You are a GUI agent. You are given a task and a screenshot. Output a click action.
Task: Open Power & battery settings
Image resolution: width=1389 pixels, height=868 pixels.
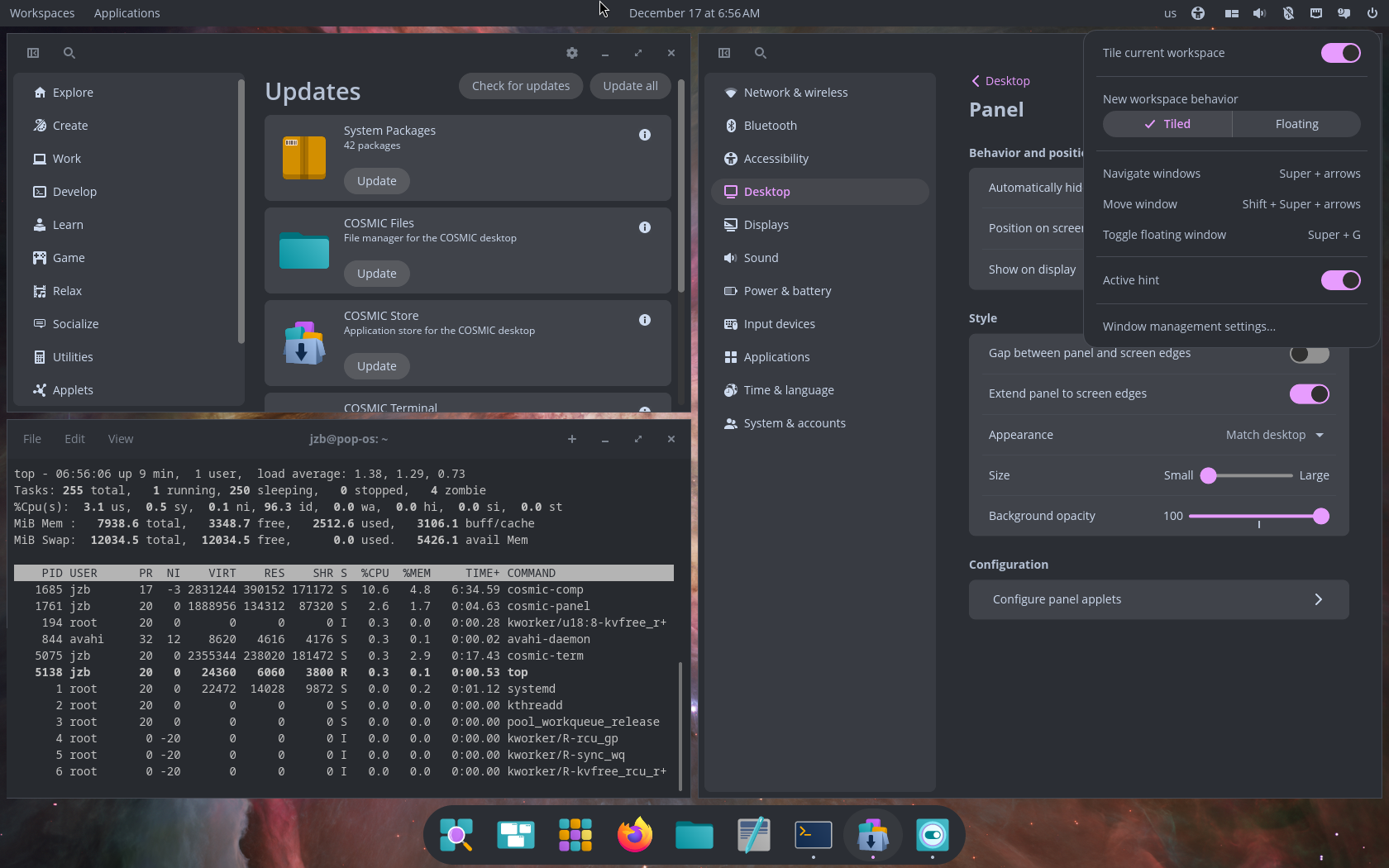point(787,290)
